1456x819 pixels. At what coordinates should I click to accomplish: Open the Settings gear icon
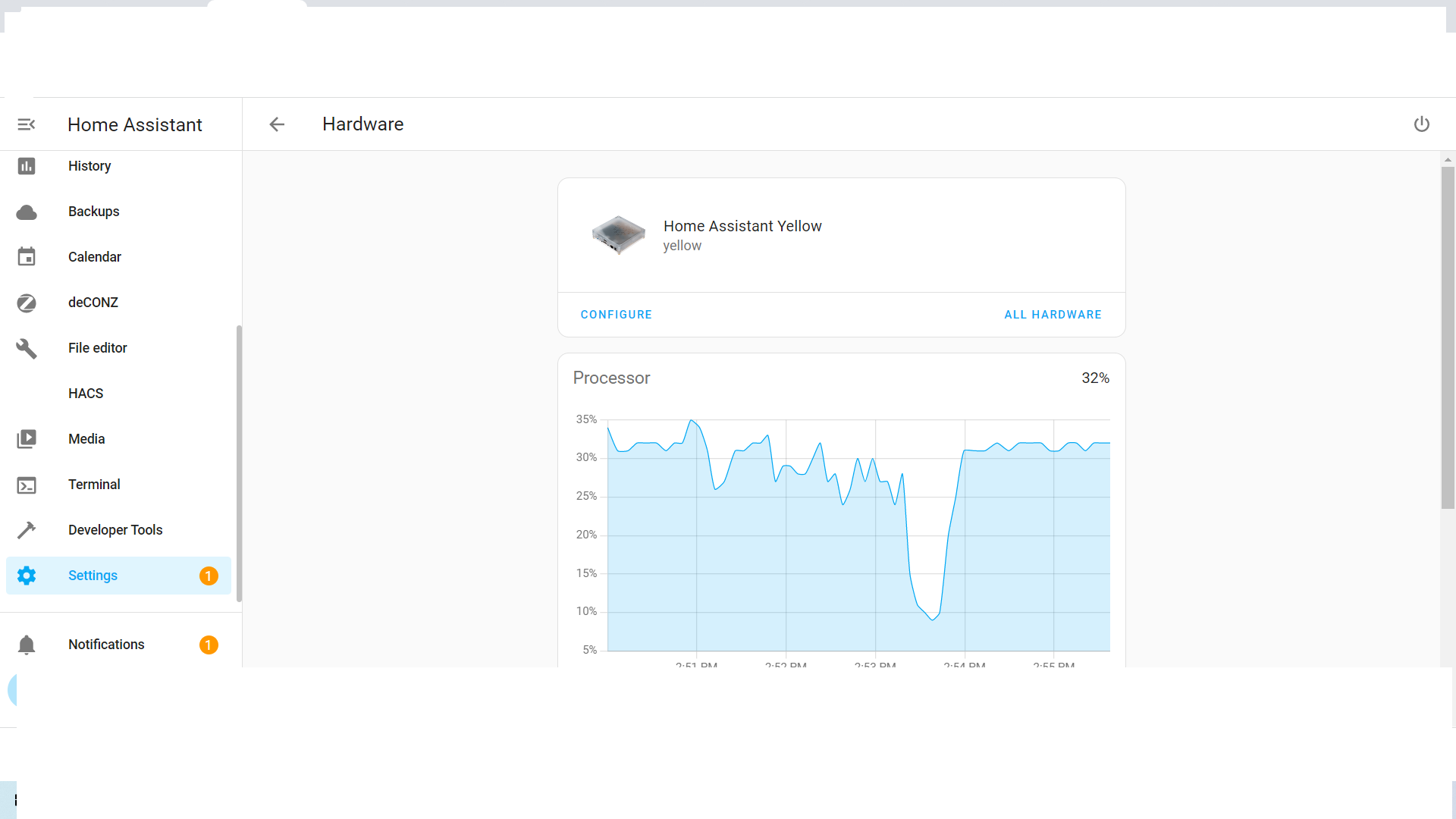(x=27, y=576)
